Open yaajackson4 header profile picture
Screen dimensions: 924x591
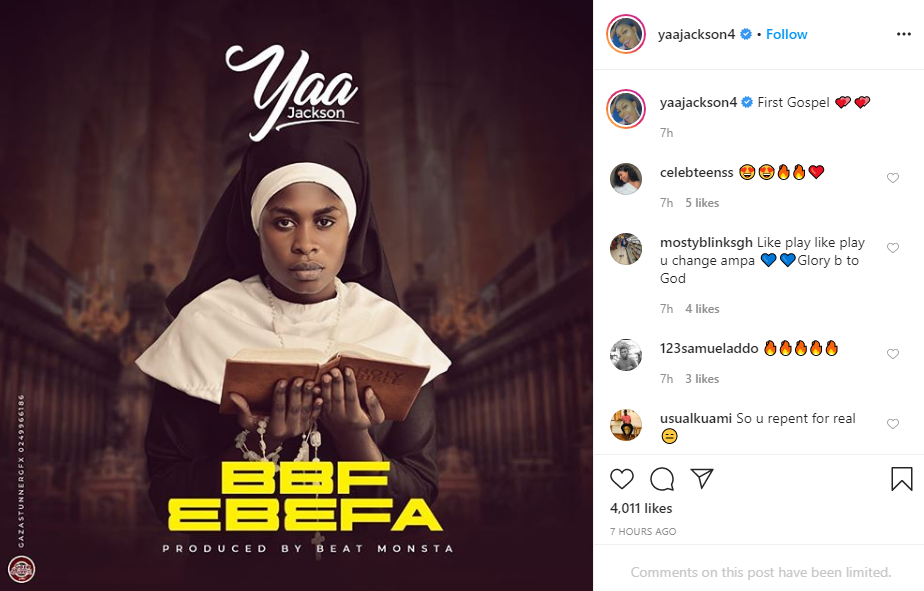pos(626,34)
